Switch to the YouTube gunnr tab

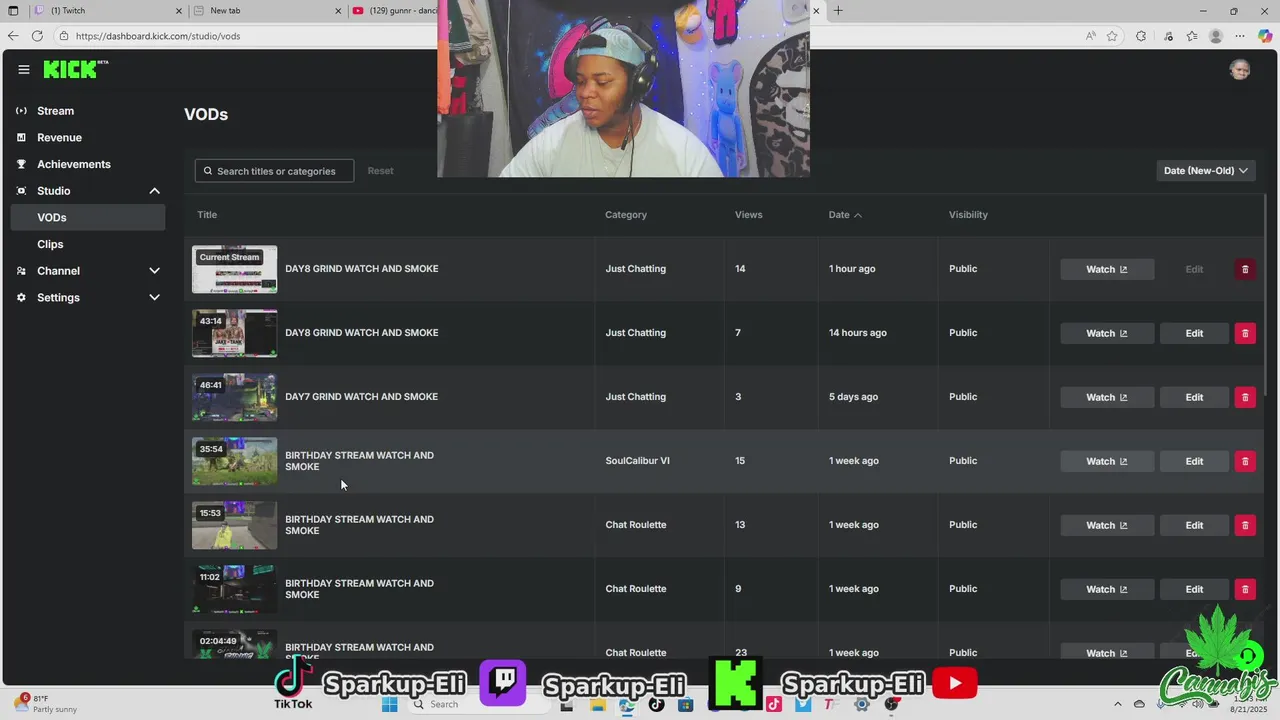(395, 11)
